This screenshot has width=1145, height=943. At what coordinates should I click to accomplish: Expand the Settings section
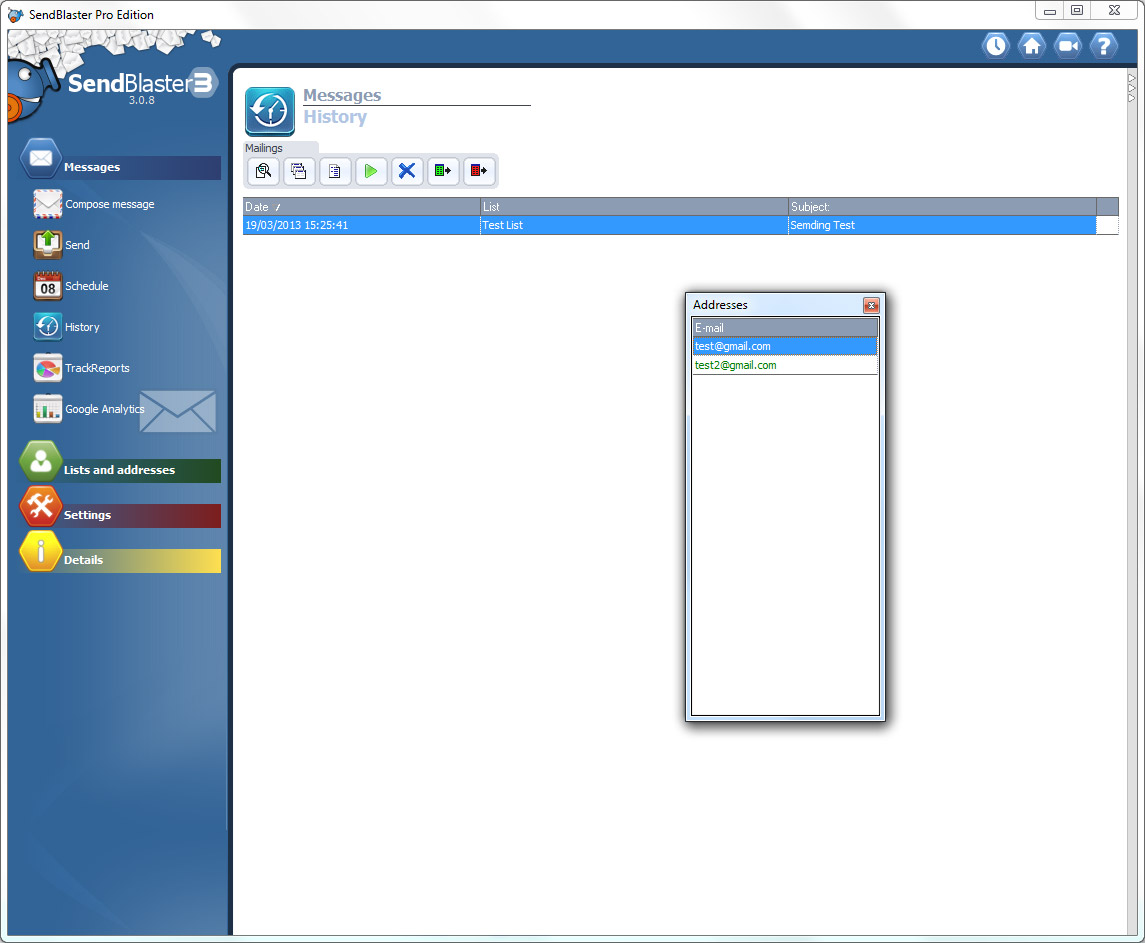click(88, 515)
